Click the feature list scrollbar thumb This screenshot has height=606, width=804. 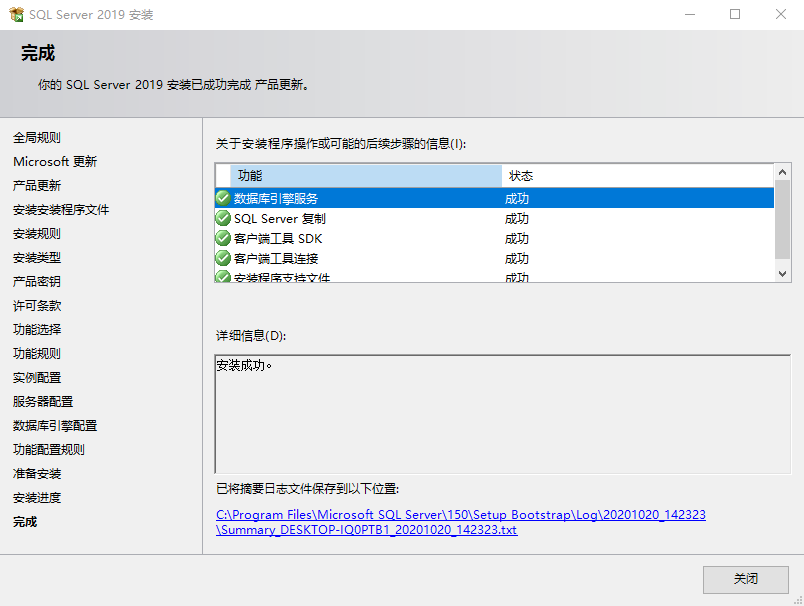[782, 219]
